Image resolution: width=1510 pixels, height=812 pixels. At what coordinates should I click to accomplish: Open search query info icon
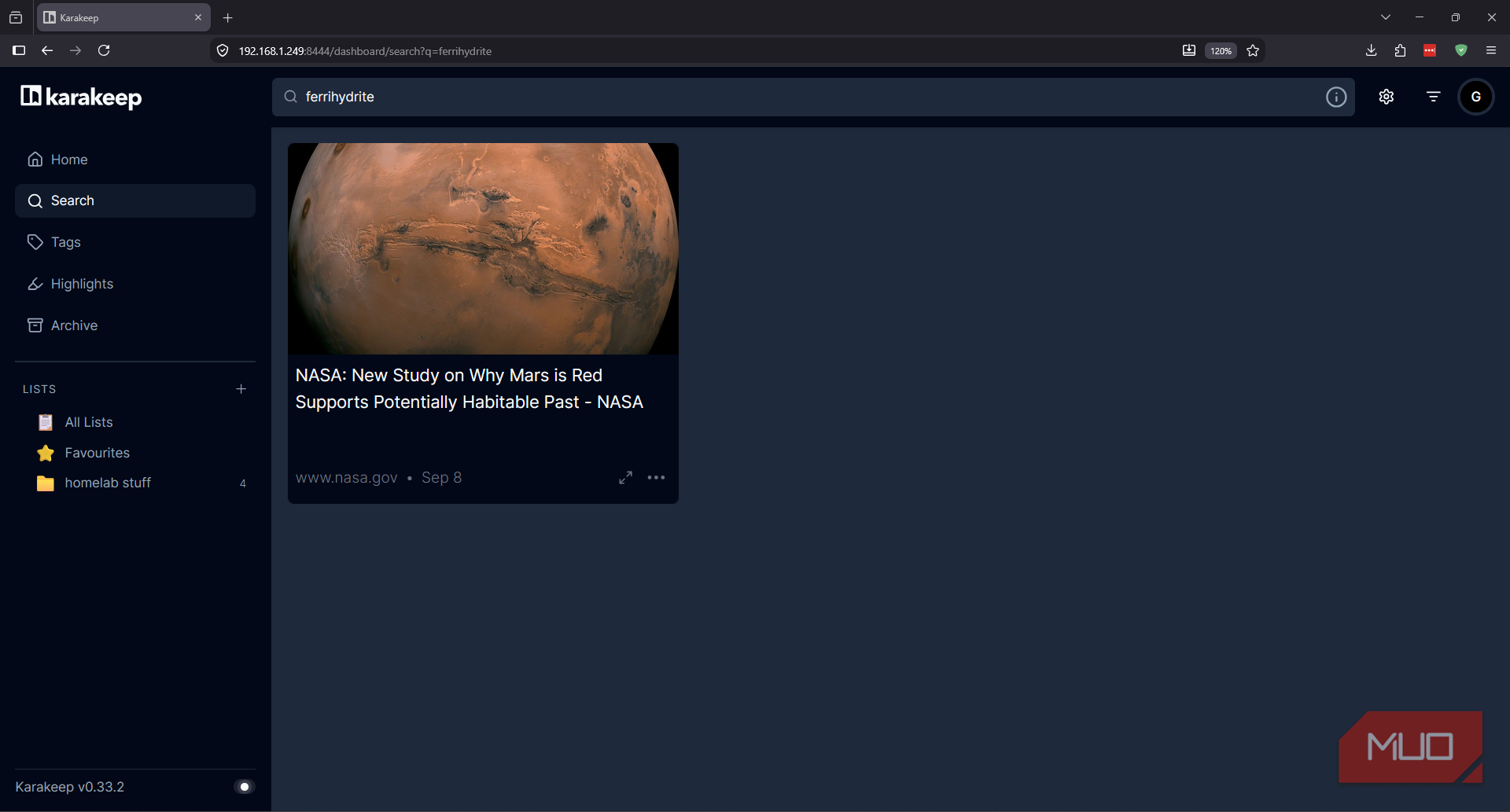[1336, 97]
